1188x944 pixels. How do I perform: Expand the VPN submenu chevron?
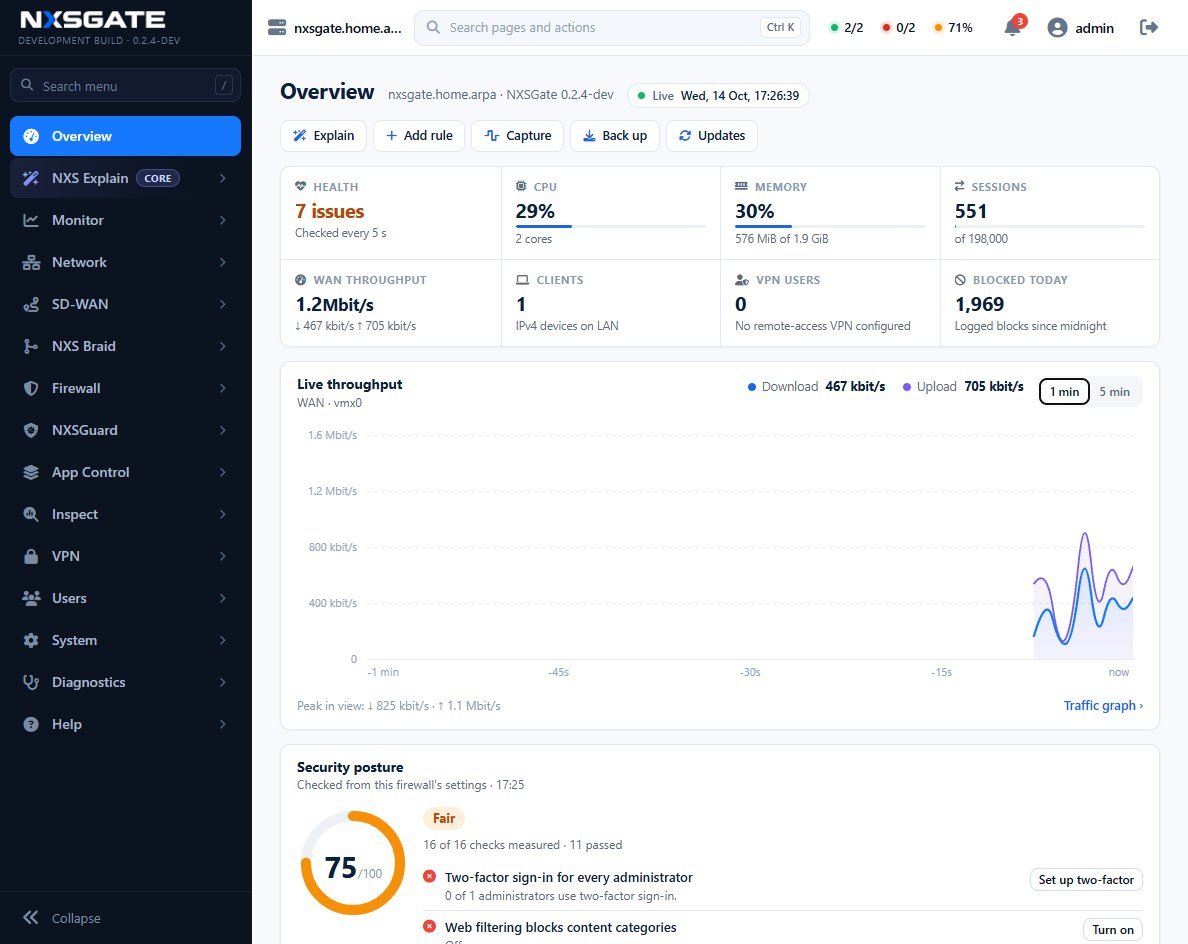(x=223, y=556)
